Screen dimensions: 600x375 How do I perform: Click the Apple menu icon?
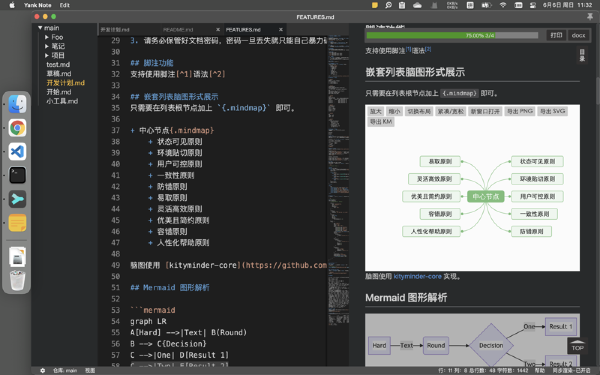[x=12, y=5]
